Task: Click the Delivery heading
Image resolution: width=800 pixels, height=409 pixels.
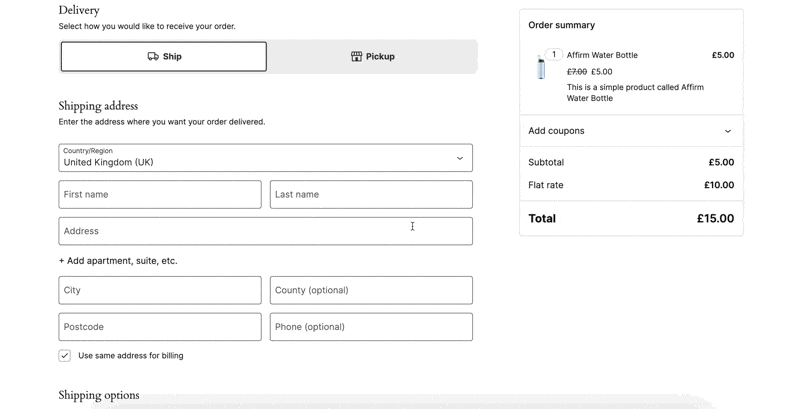Action: 79,10
